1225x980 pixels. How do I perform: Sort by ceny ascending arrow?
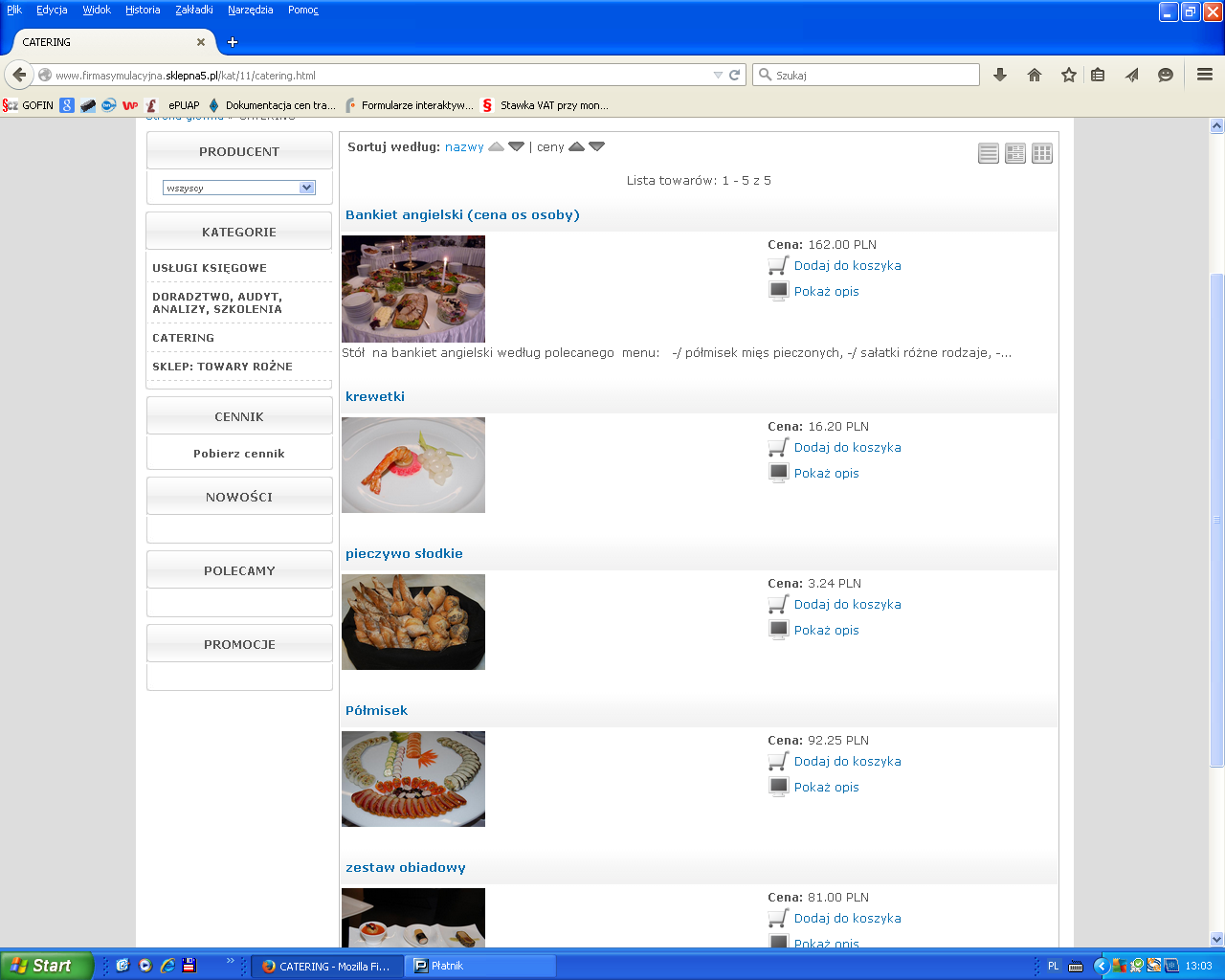tap(576, 146)
